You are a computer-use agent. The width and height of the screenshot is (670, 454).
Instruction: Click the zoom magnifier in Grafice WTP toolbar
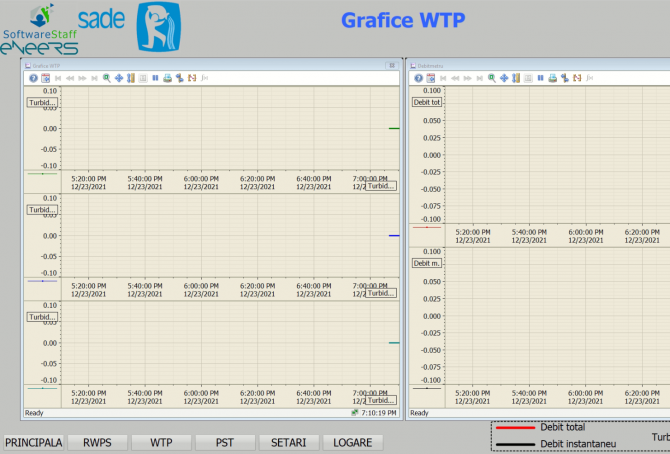[106, 78]
